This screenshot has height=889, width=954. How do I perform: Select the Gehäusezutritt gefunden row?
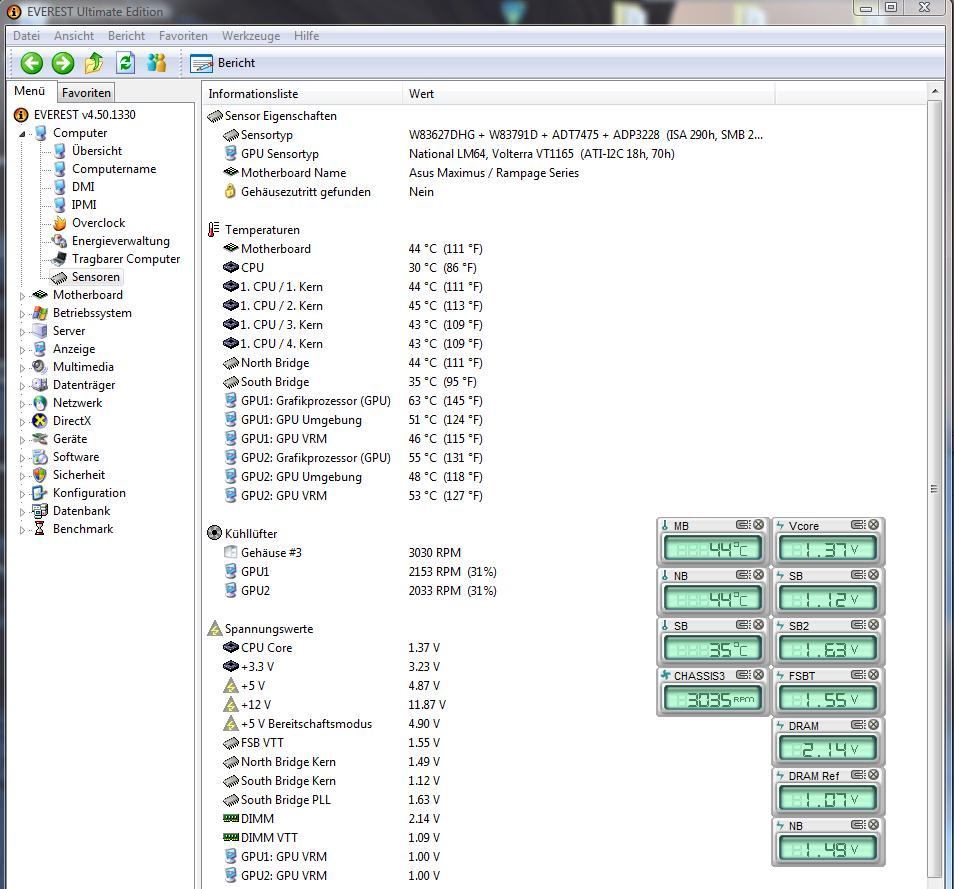click(x=487, y=192)
